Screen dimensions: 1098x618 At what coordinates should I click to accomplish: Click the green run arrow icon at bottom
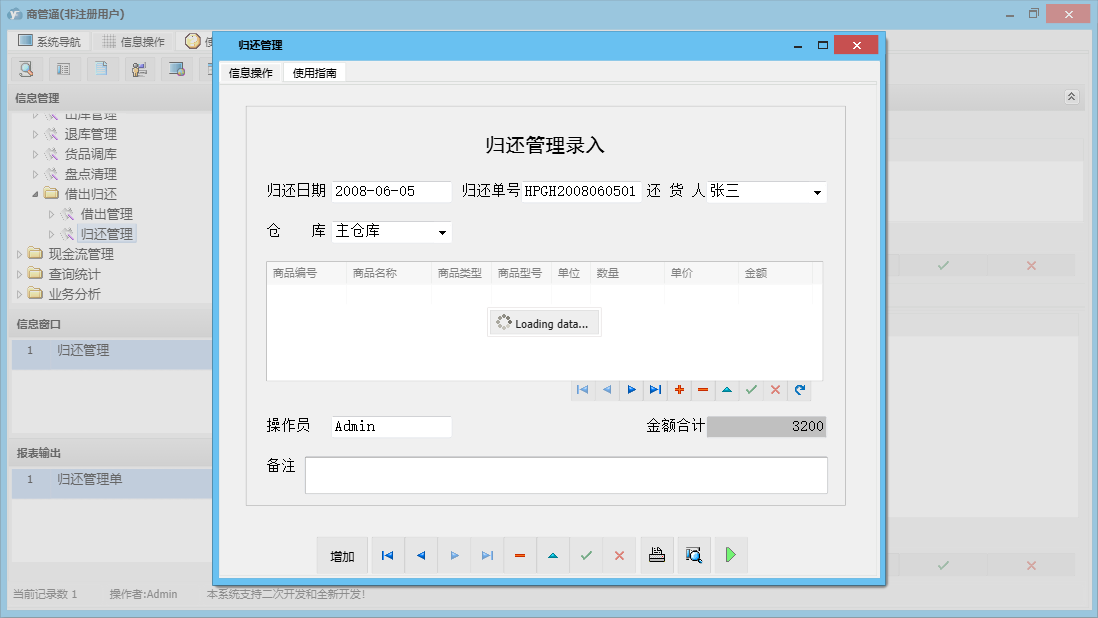point(730,555)
